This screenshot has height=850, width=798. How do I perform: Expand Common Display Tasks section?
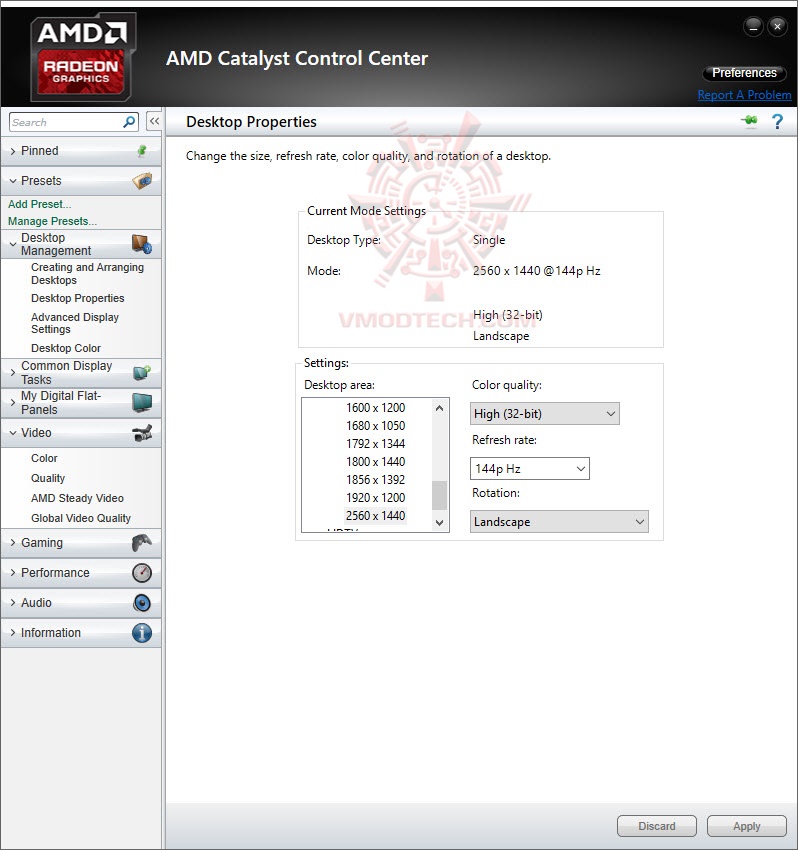click(13, 373)
